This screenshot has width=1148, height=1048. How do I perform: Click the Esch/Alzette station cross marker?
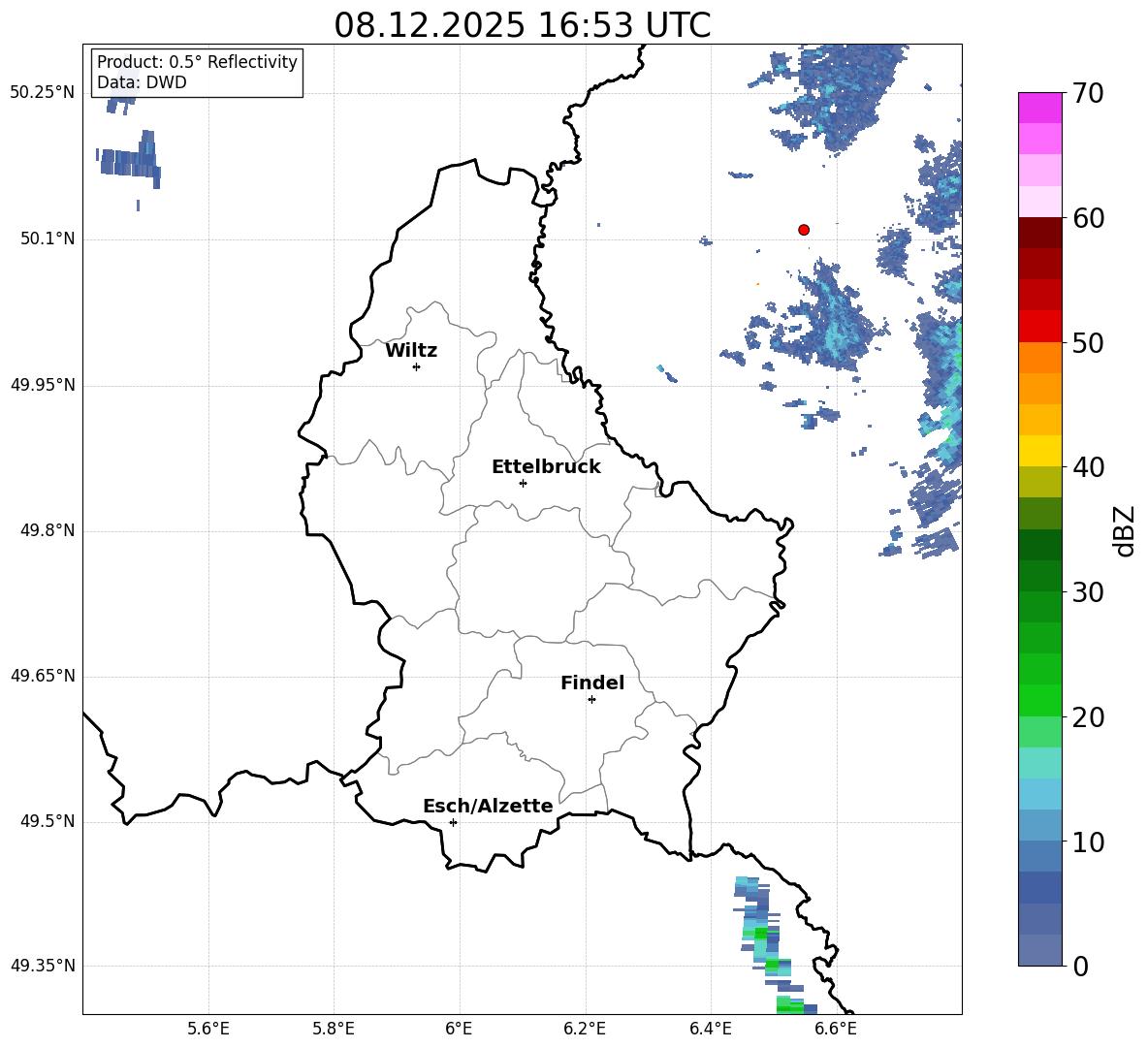tap(453, 822)
